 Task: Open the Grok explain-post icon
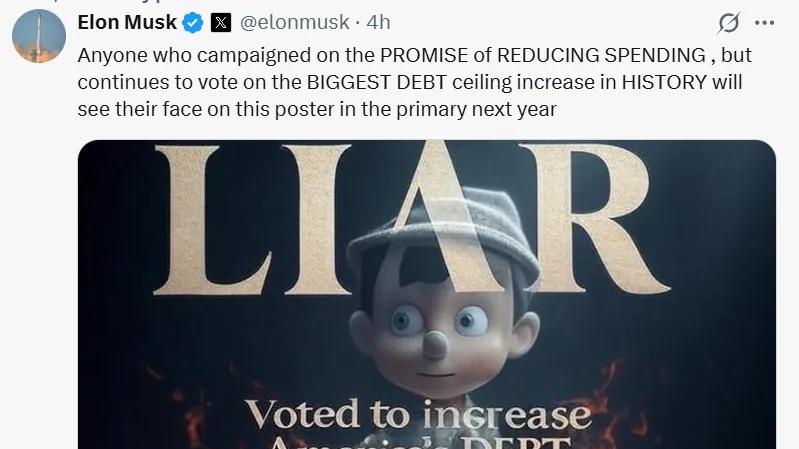729,23
